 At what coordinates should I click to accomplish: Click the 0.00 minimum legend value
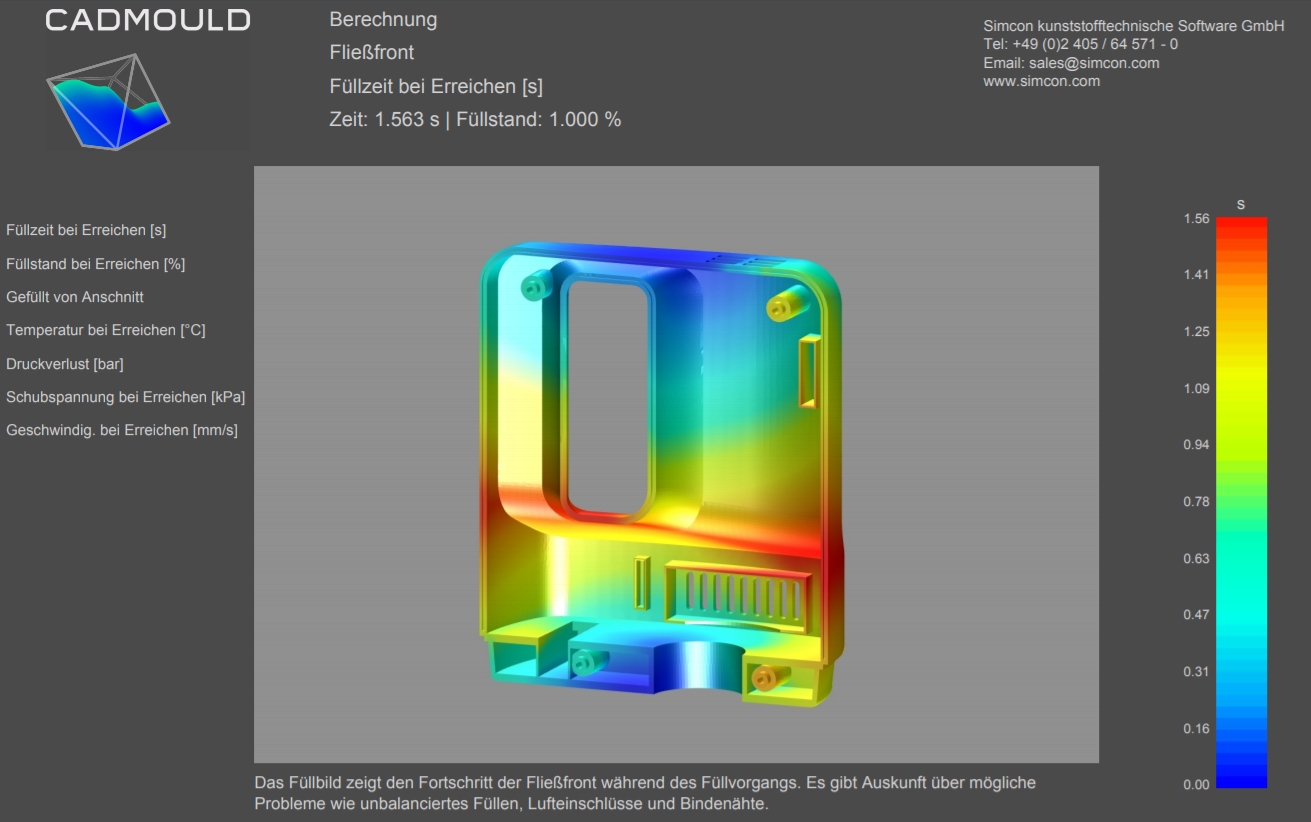[x=1196, y=784]
